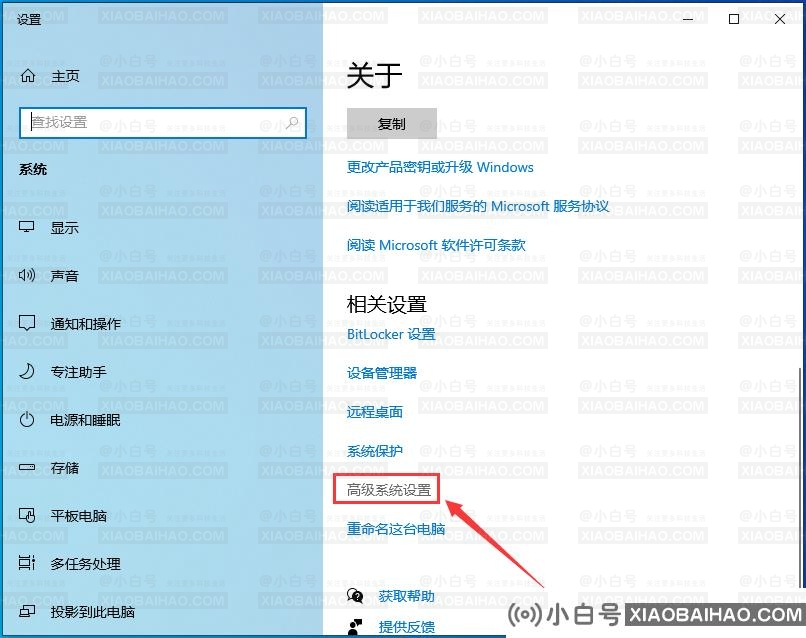Close the 设置 window

[780, 19]
